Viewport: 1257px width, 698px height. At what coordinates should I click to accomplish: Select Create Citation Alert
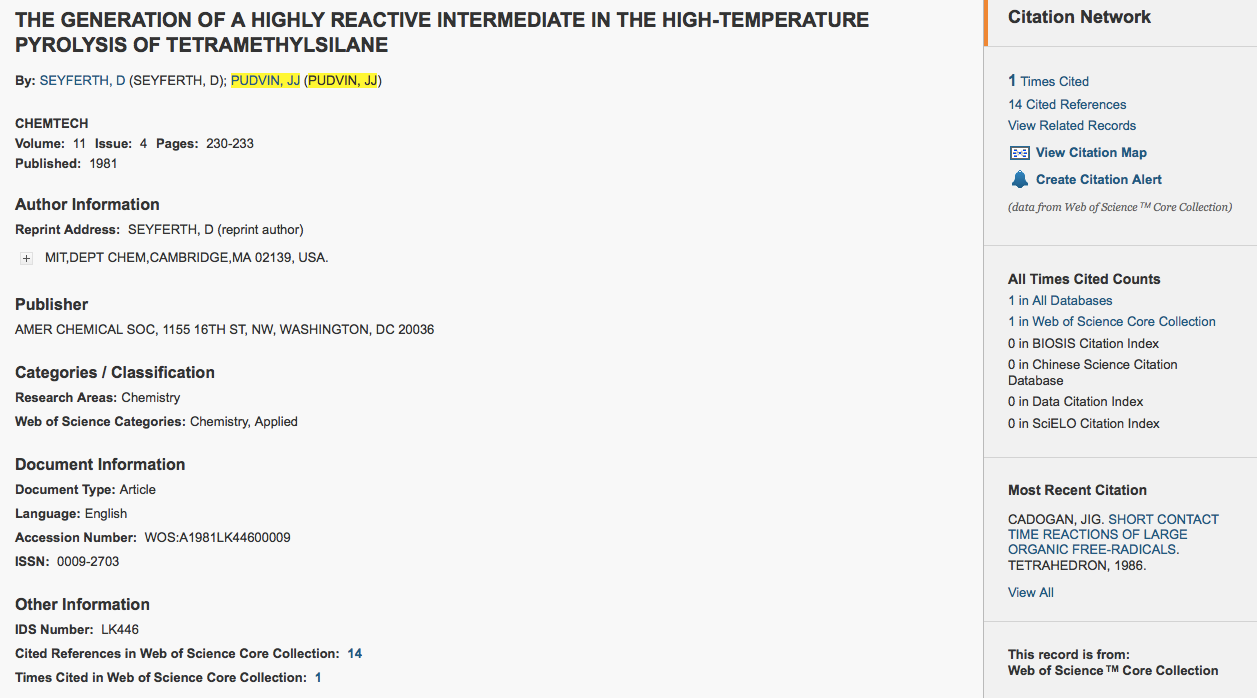pyautogui.click(x=1099, y=180)
